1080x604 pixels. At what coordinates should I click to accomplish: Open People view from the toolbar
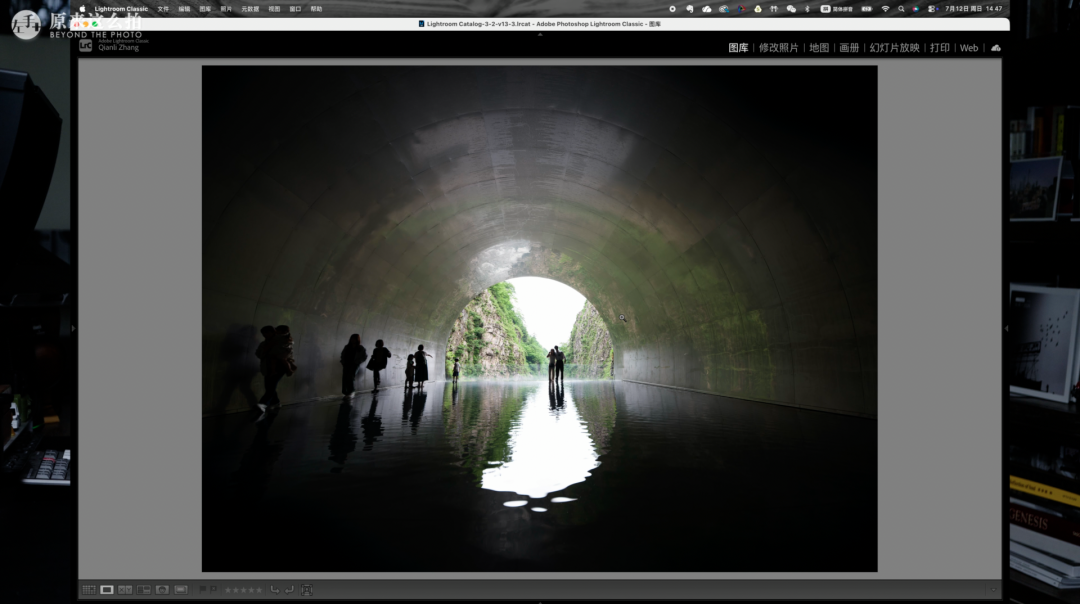162,590
